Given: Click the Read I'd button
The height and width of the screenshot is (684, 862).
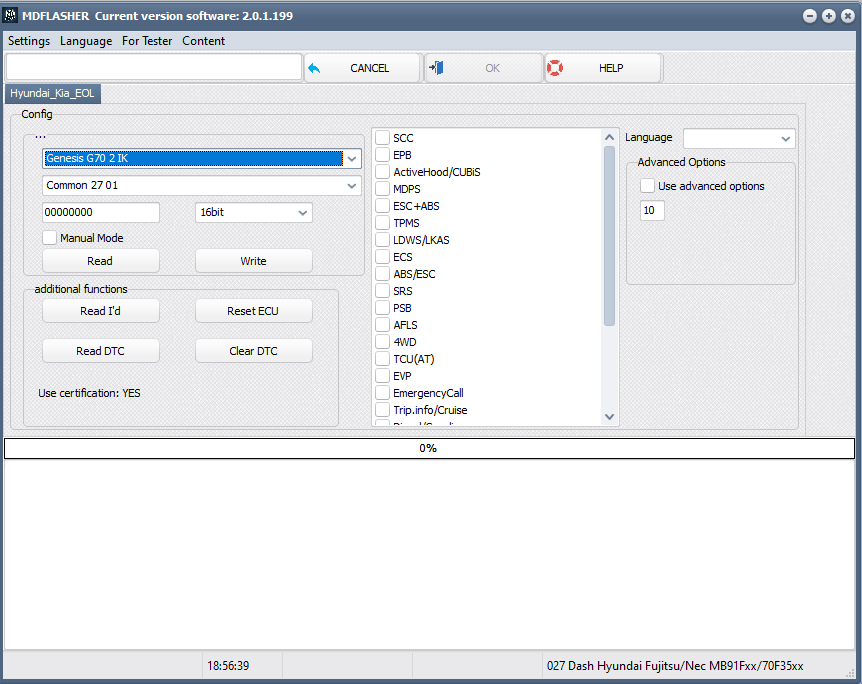Looking at the screenshot, I should (101, 311).
